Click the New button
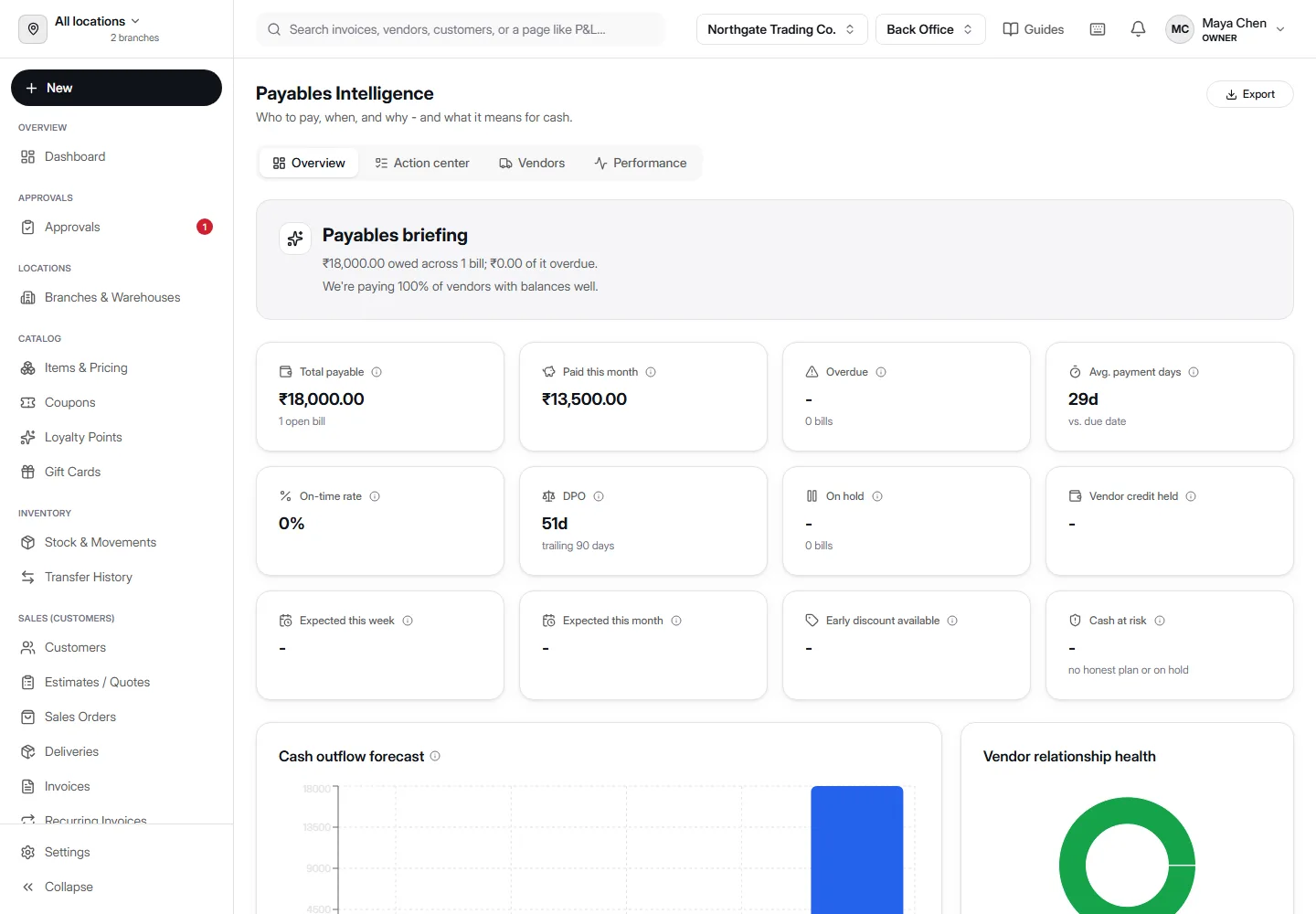Viewport: 1316px width, 914px height. (x=116, y=88)
